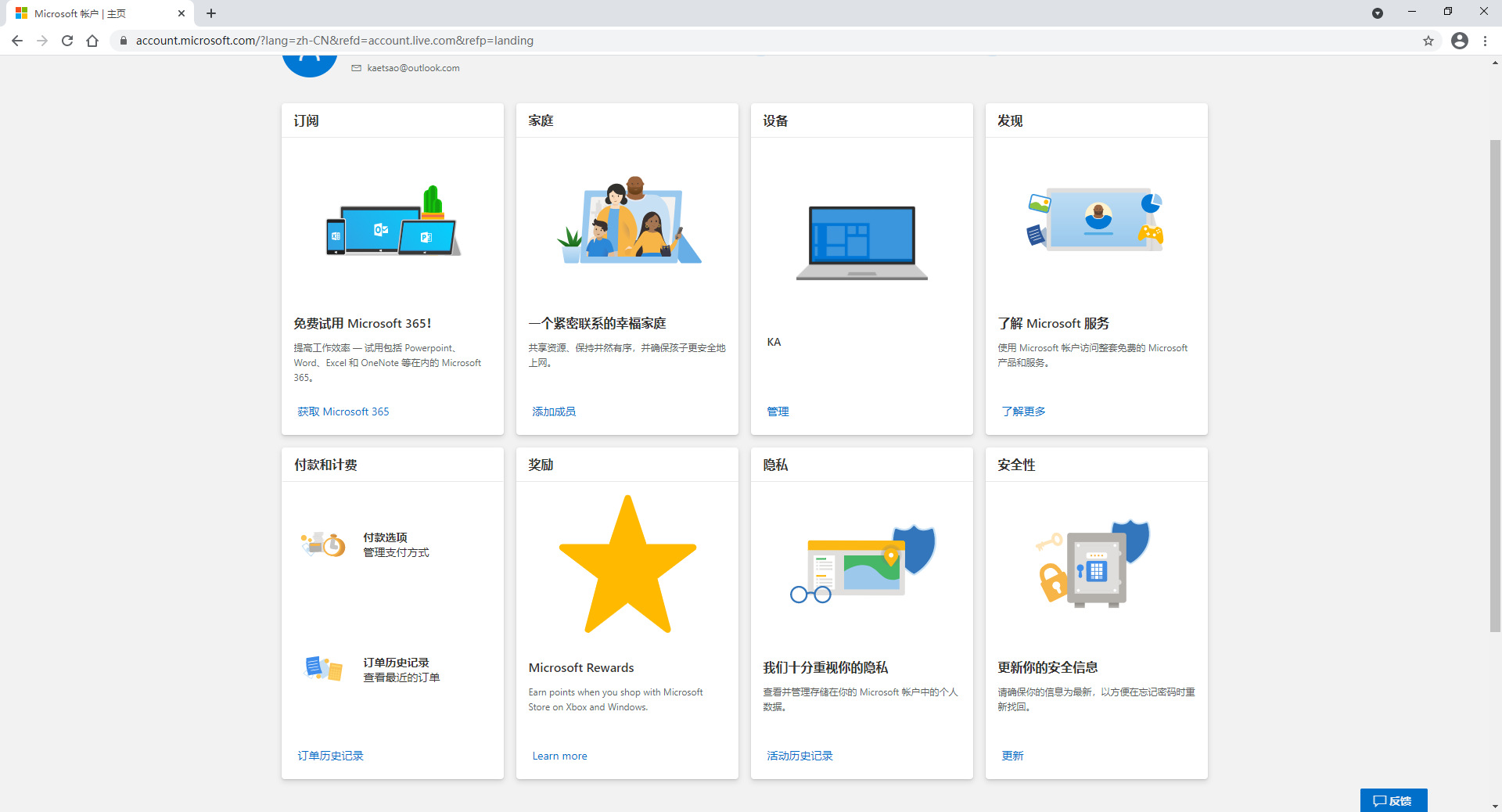
Task: Click the kaetsao@outlook.com email address
Action: [413, 68]
